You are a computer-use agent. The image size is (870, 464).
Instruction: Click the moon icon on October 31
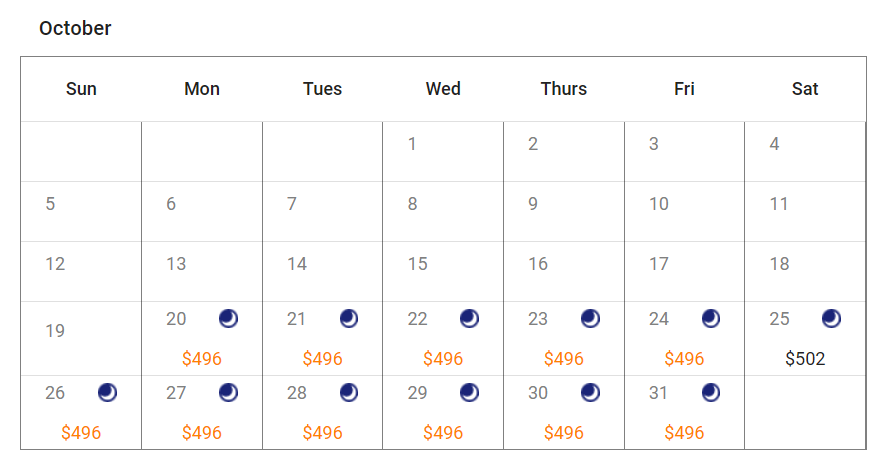coord(711,393)
